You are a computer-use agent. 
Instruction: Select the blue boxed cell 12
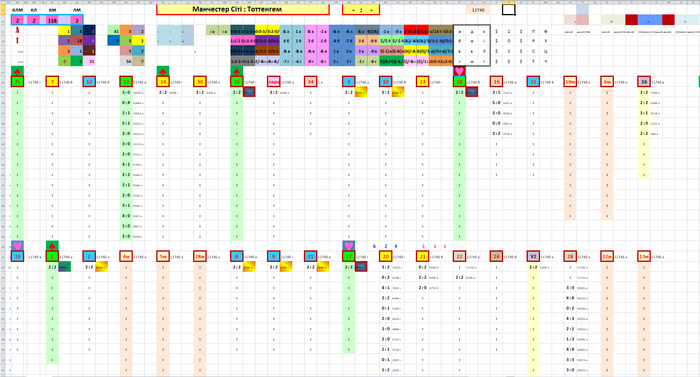coord(89,82)
